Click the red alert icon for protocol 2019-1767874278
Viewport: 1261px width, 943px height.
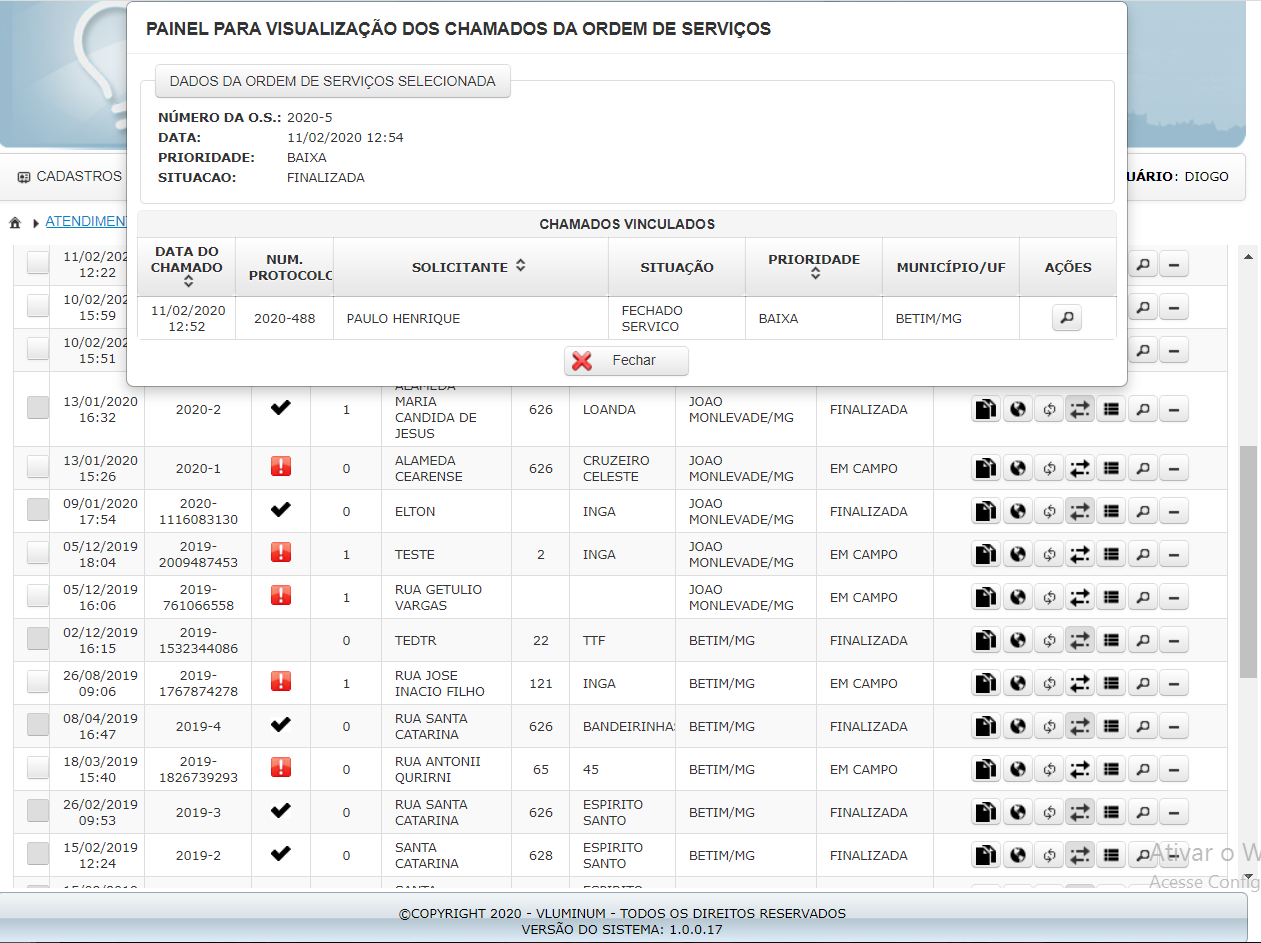point(281,681)
